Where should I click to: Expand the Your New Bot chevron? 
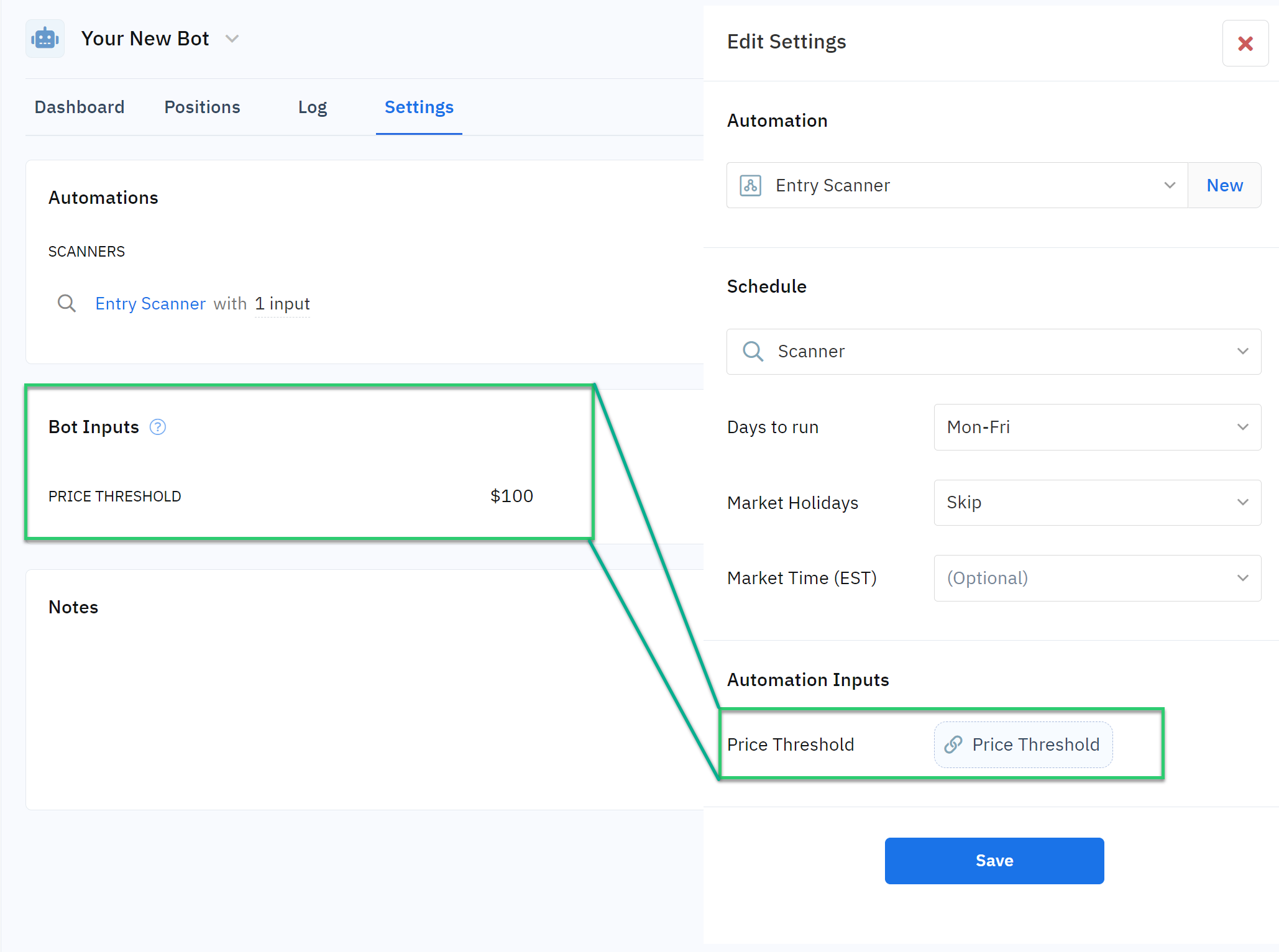tap(232, 39)
